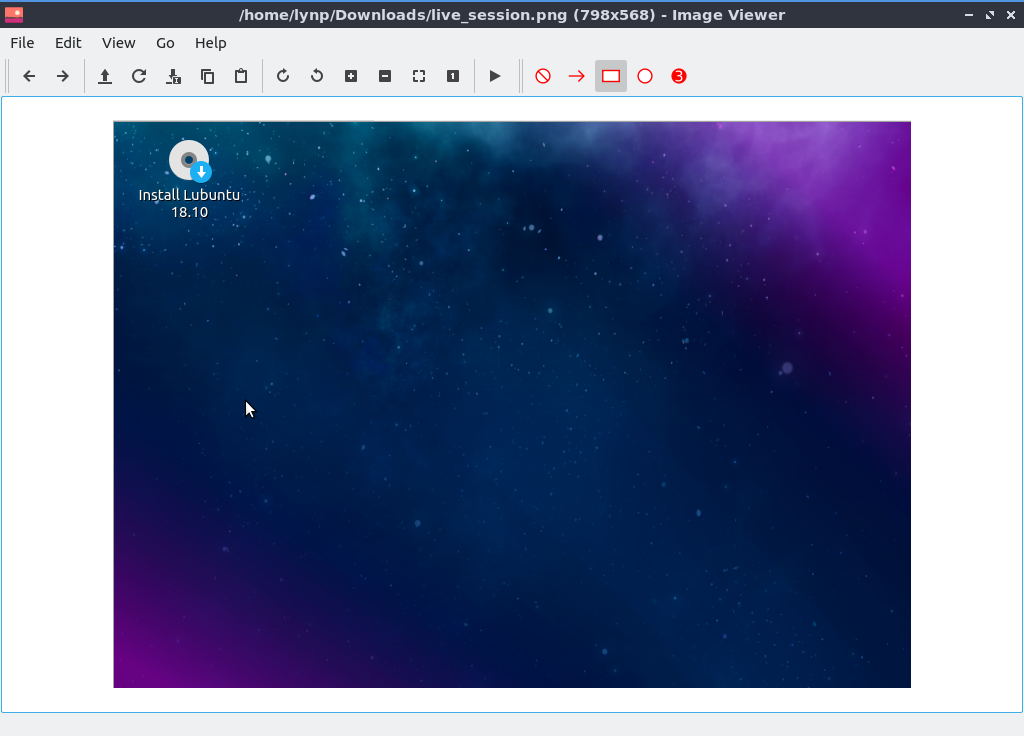Disable annotation with the red no-tool icon
The height and width of the screenshot is (736, 1024).
pos(543,76)
